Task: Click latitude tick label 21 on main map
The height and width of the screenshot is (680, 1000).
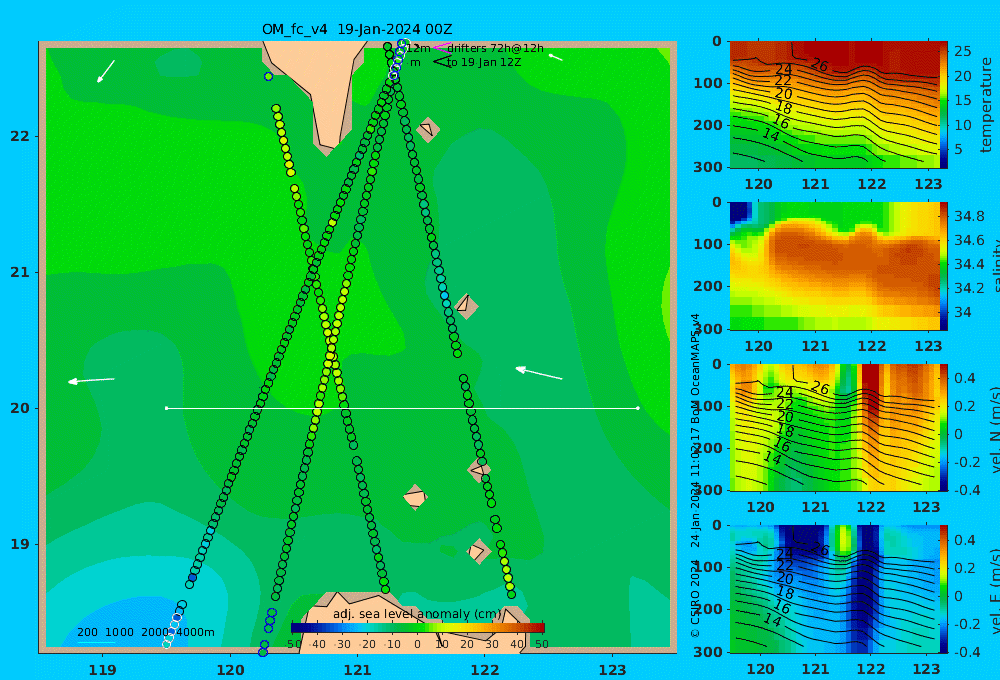Action: click(x=20, y=272)
